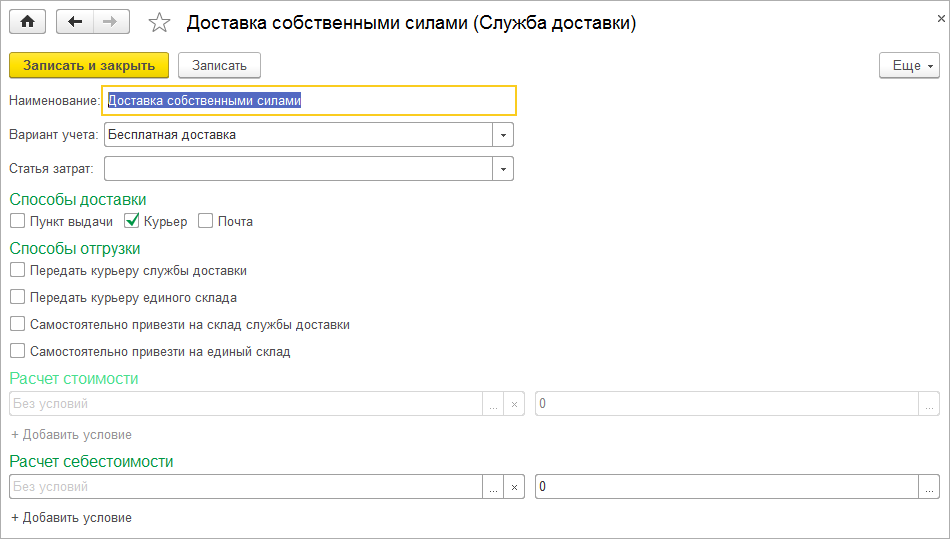Navigate forward with the right arrow
This screenshot has width=950, height=539.
pyautogui.click(x=110, y=21)
